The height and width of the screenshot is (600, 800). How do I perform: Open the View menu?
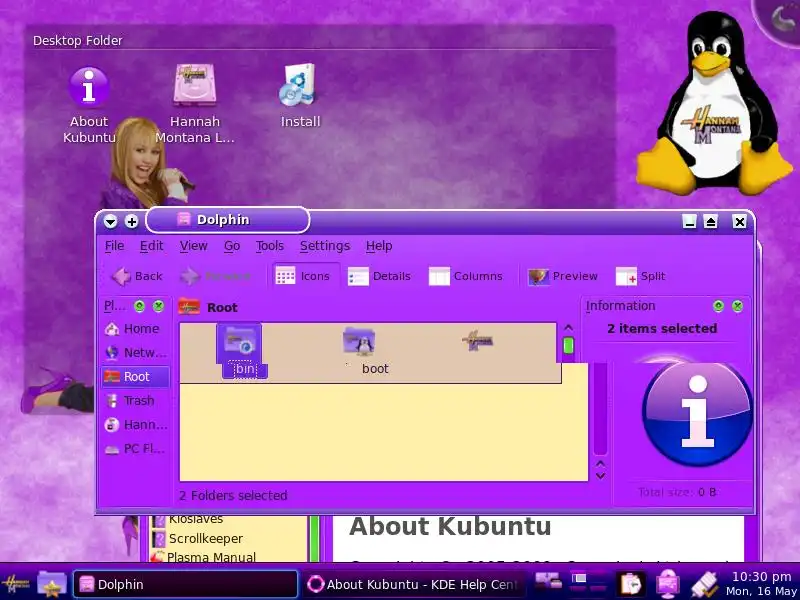tap(193, 246)
